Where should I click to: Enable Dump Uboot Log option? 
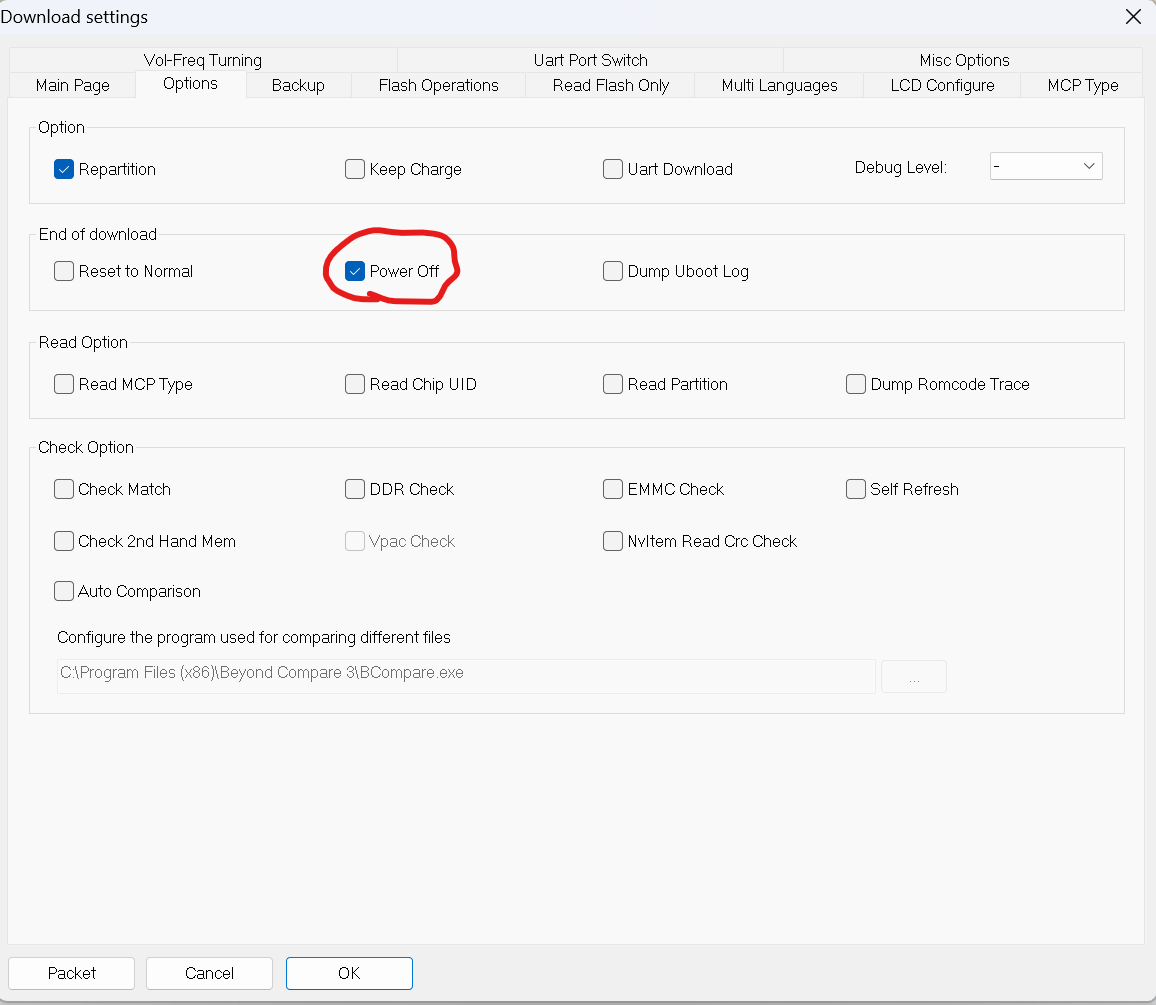613,271
